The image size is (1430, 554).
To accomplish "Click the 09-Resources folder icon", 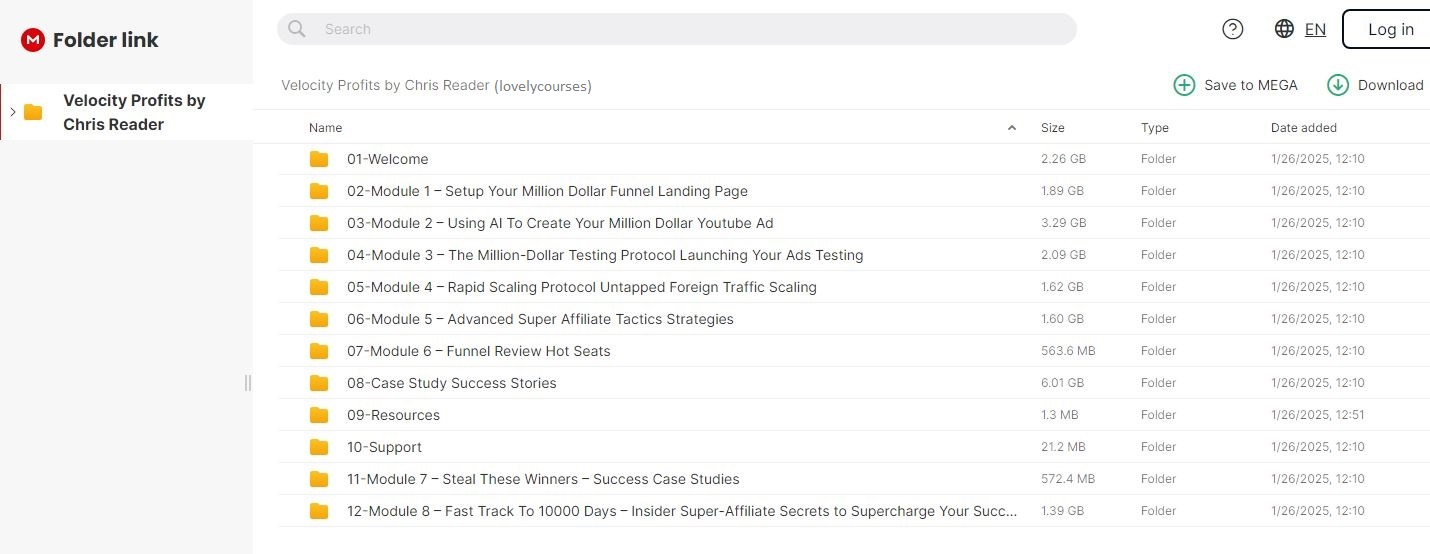I will [x=319, y=415].
